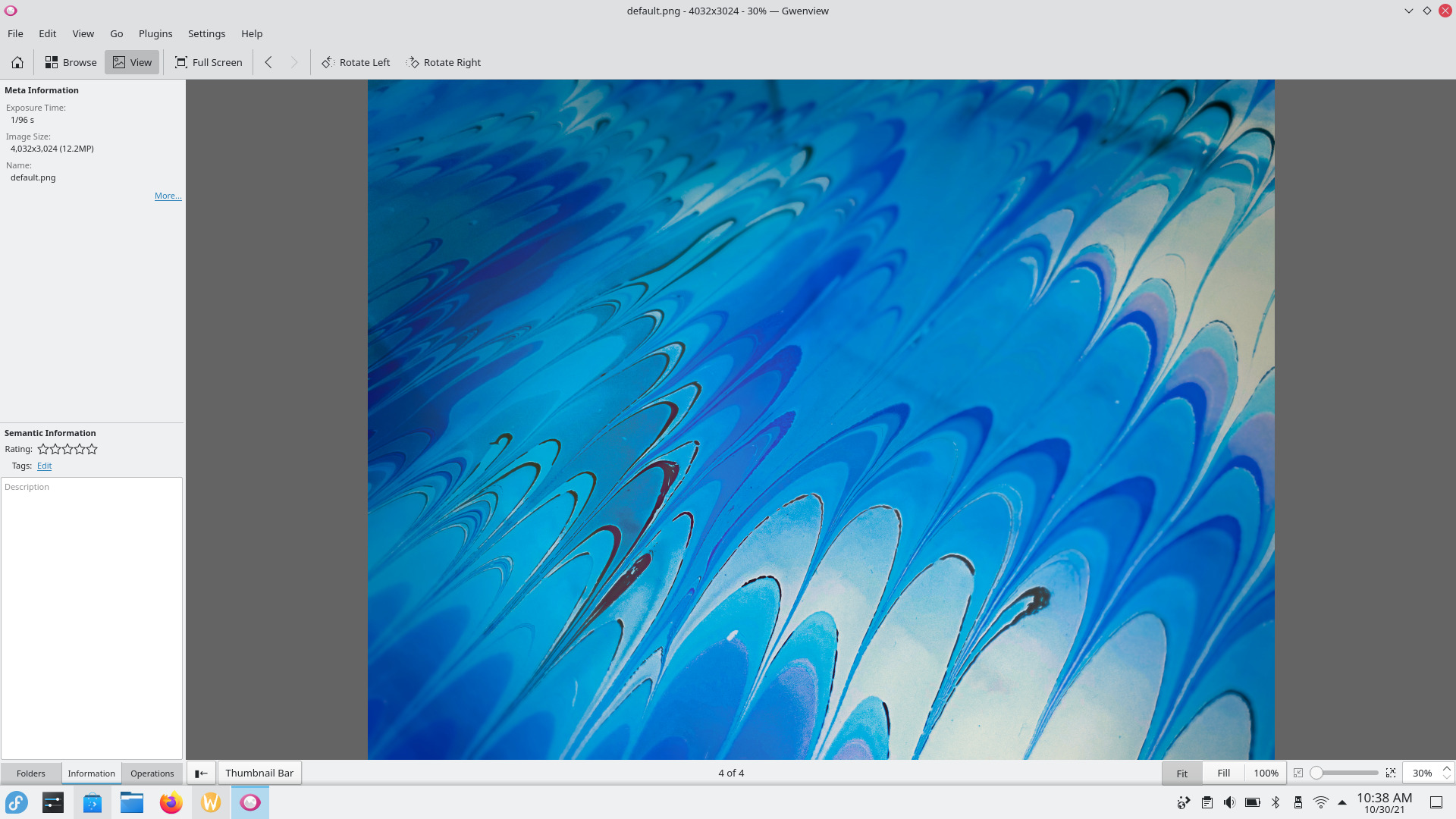Click the zoom slider handle
The image size is (1456, 819).
click(1316, 773)
